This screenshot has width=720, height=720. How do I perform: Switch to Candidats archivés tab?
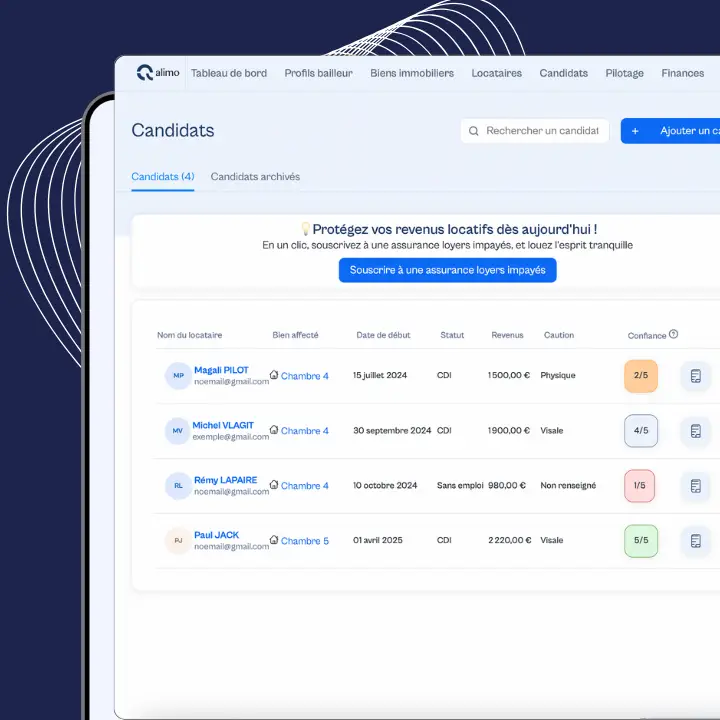tap(255, 177)
